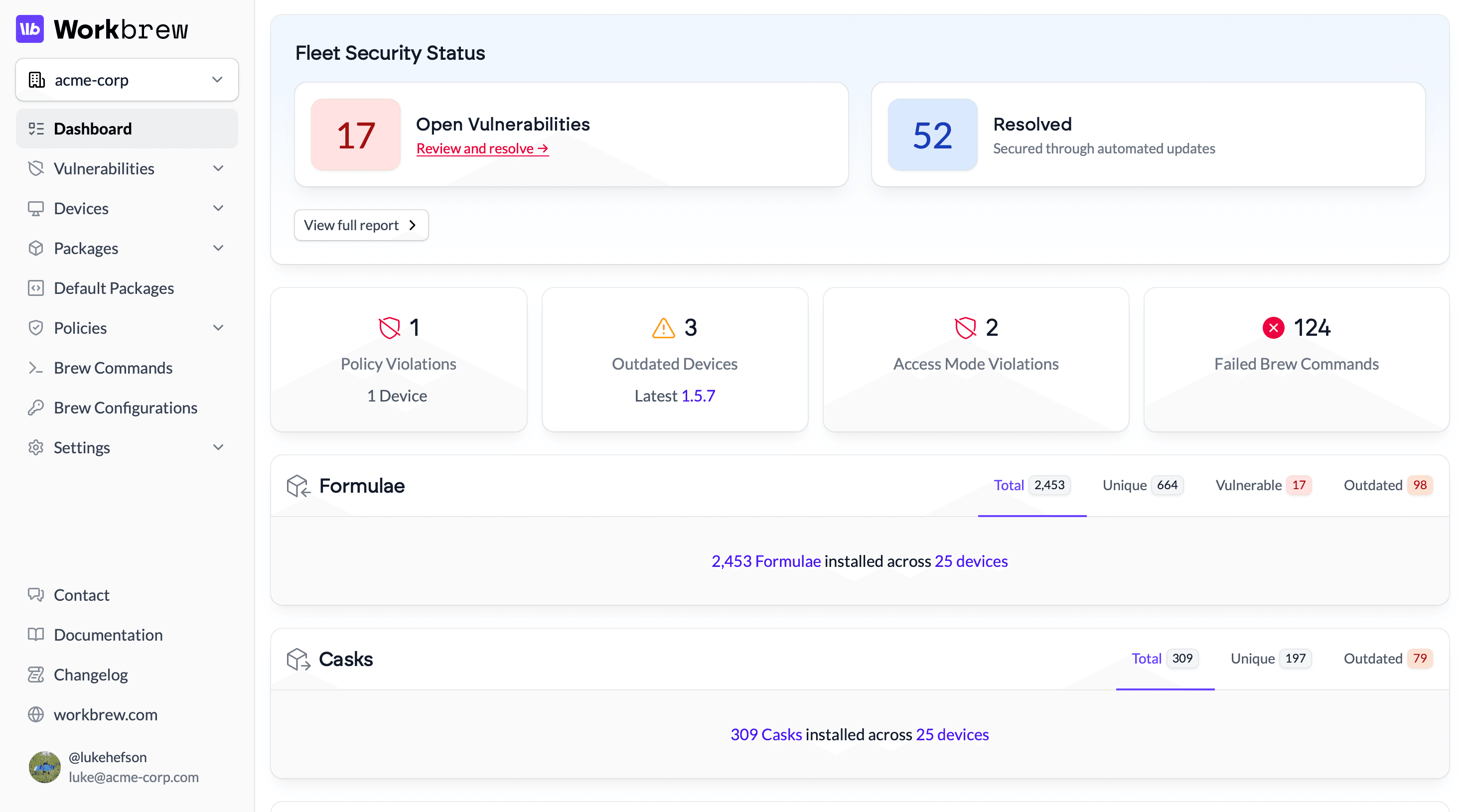Expand the Settings menu chevron
1465x812 pixels.
218,447
